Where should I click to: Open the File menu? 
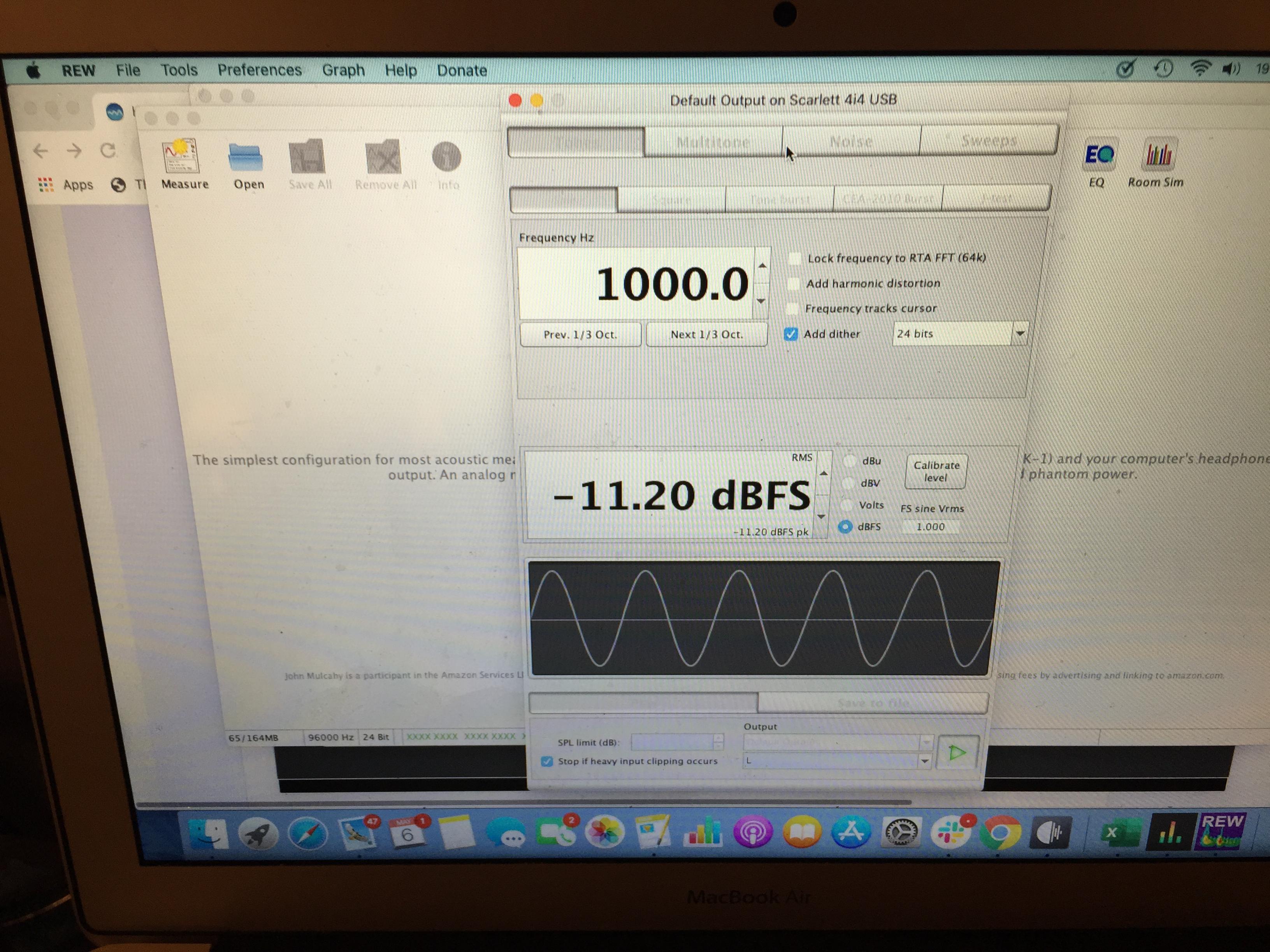tap(128, 70)
